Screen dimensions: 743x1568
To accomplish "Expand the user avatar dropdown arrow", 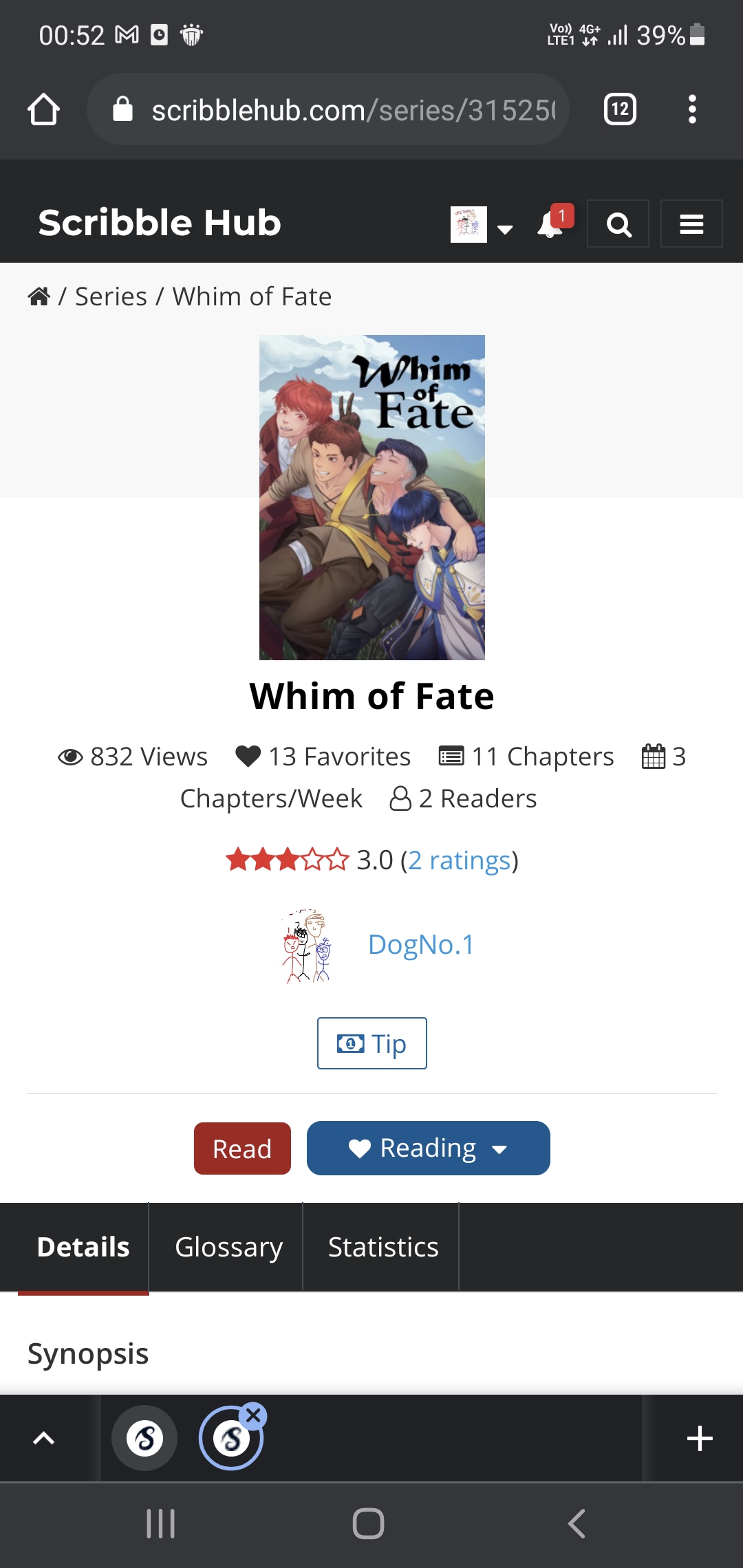I will (505, 229).
